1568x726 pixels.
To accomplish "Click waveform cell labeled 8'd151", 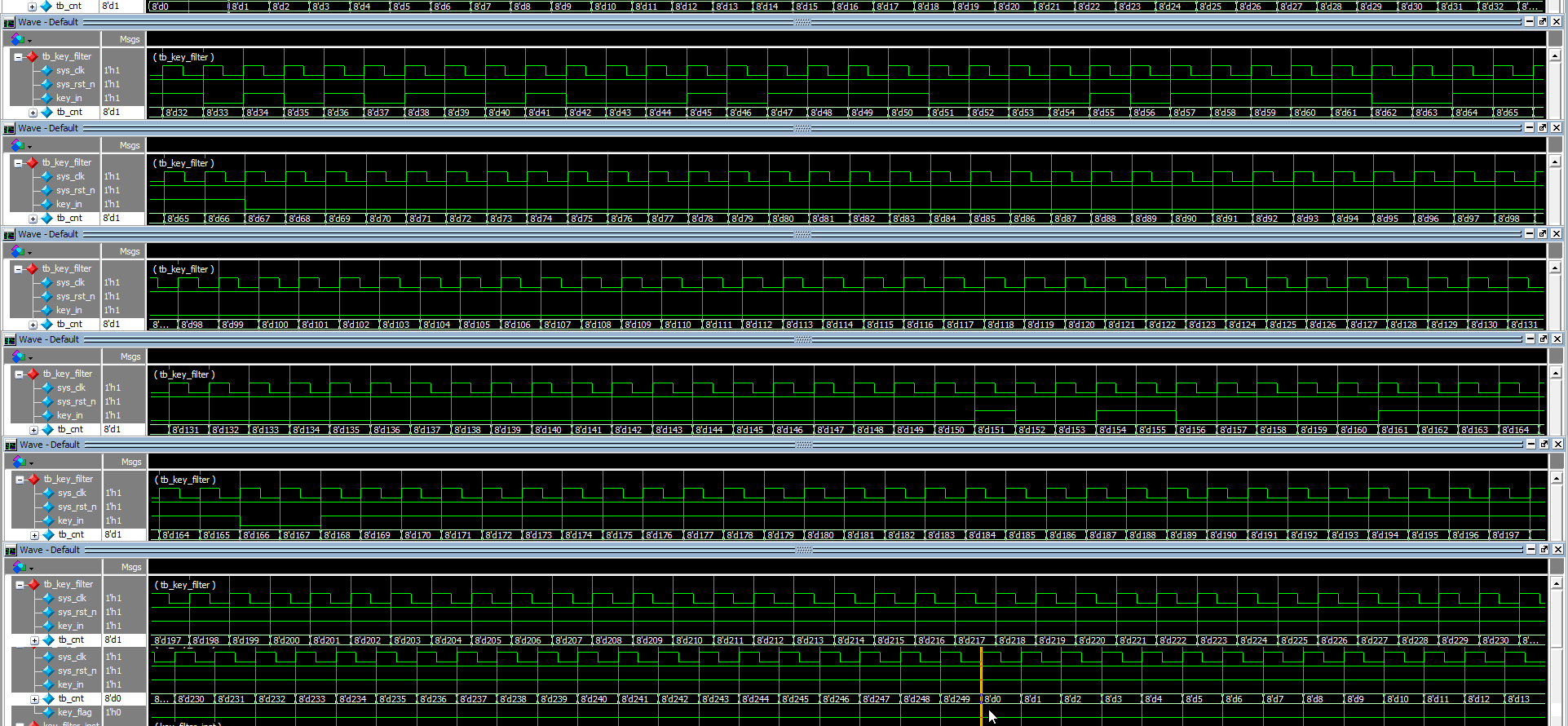I will click(x=995, y=431).
